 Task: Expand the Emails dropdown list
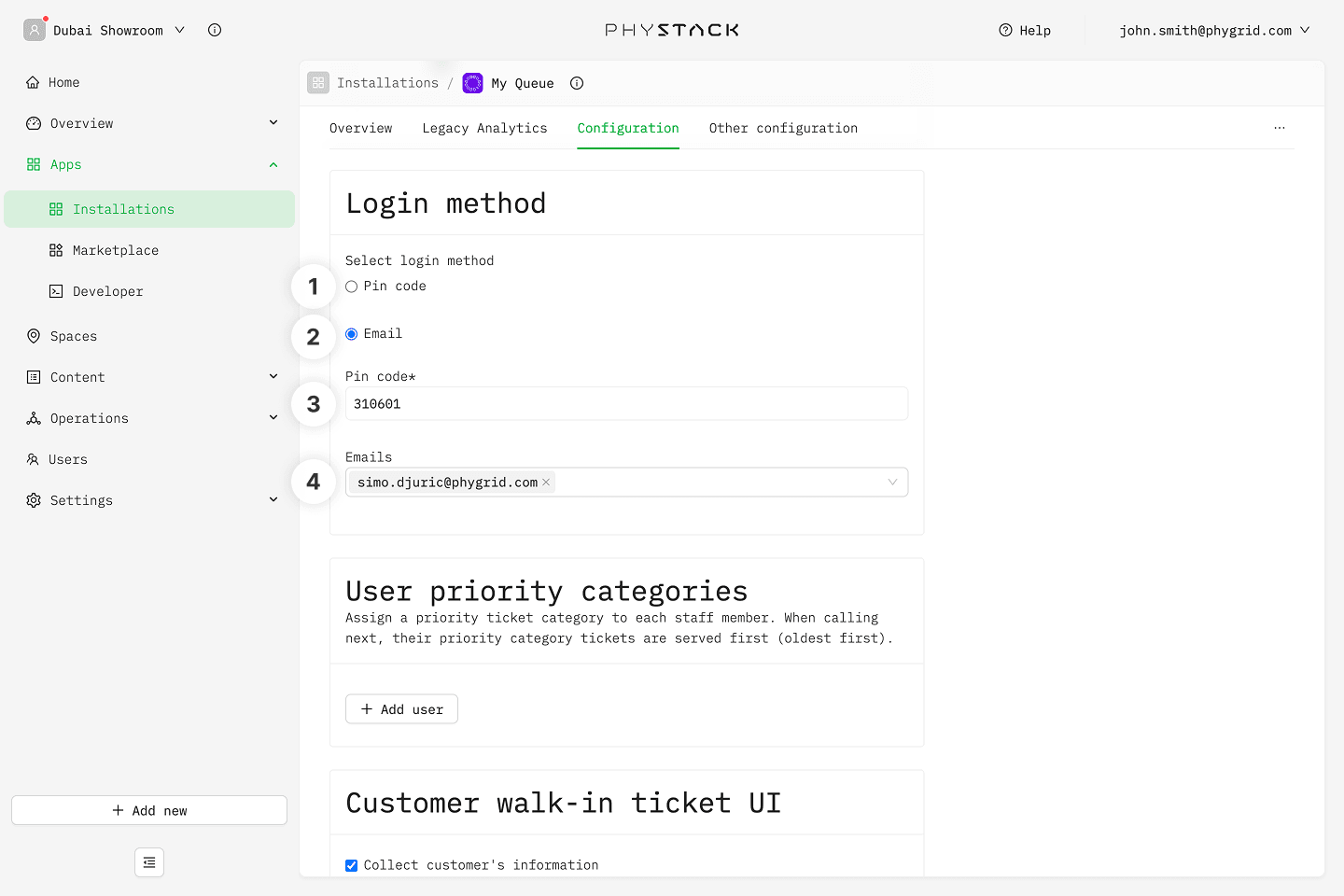tap(892, 483)
